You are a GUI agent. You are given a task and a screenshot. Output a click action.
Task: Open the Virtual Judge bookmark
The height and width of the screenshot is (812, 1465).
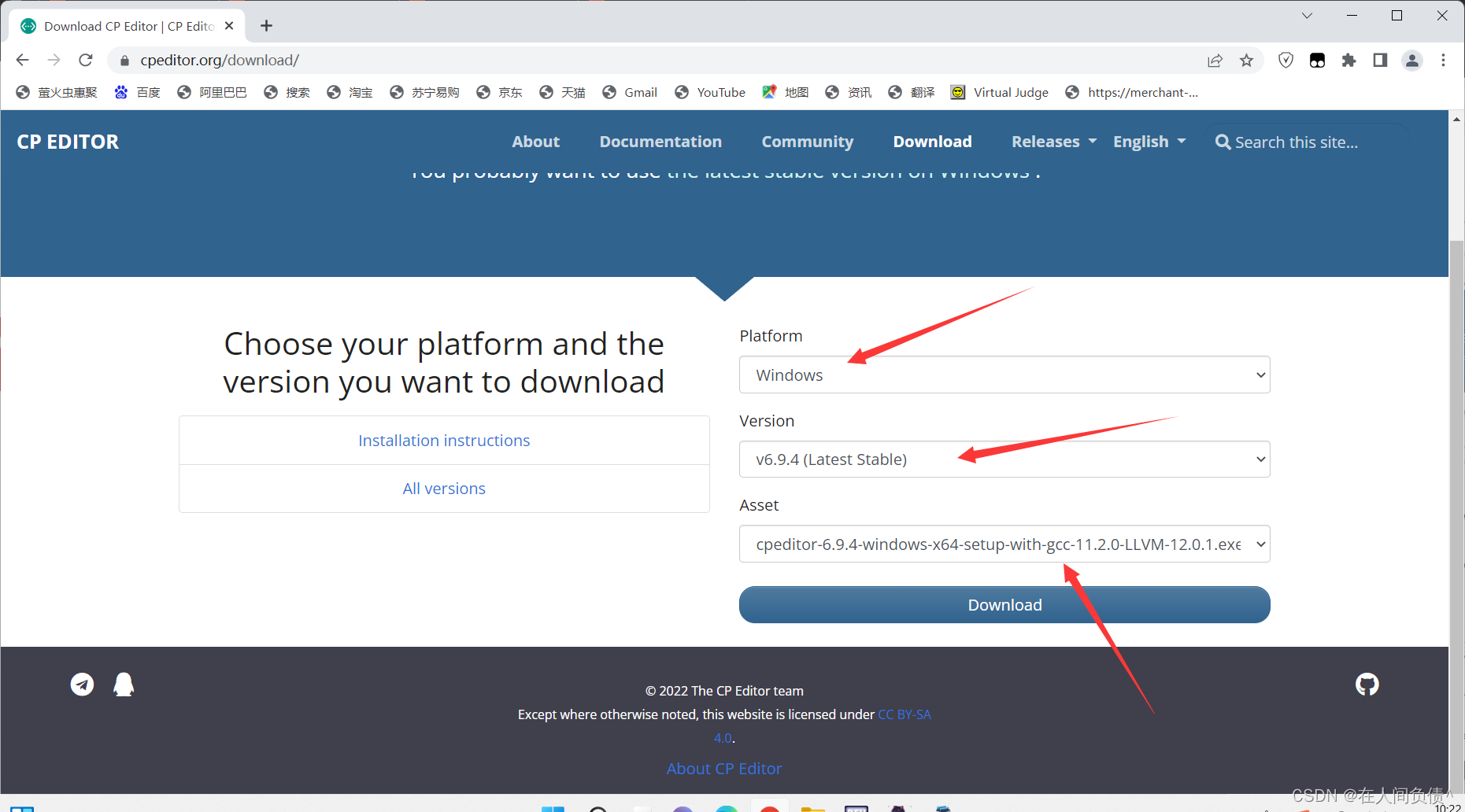point(1000,93)
